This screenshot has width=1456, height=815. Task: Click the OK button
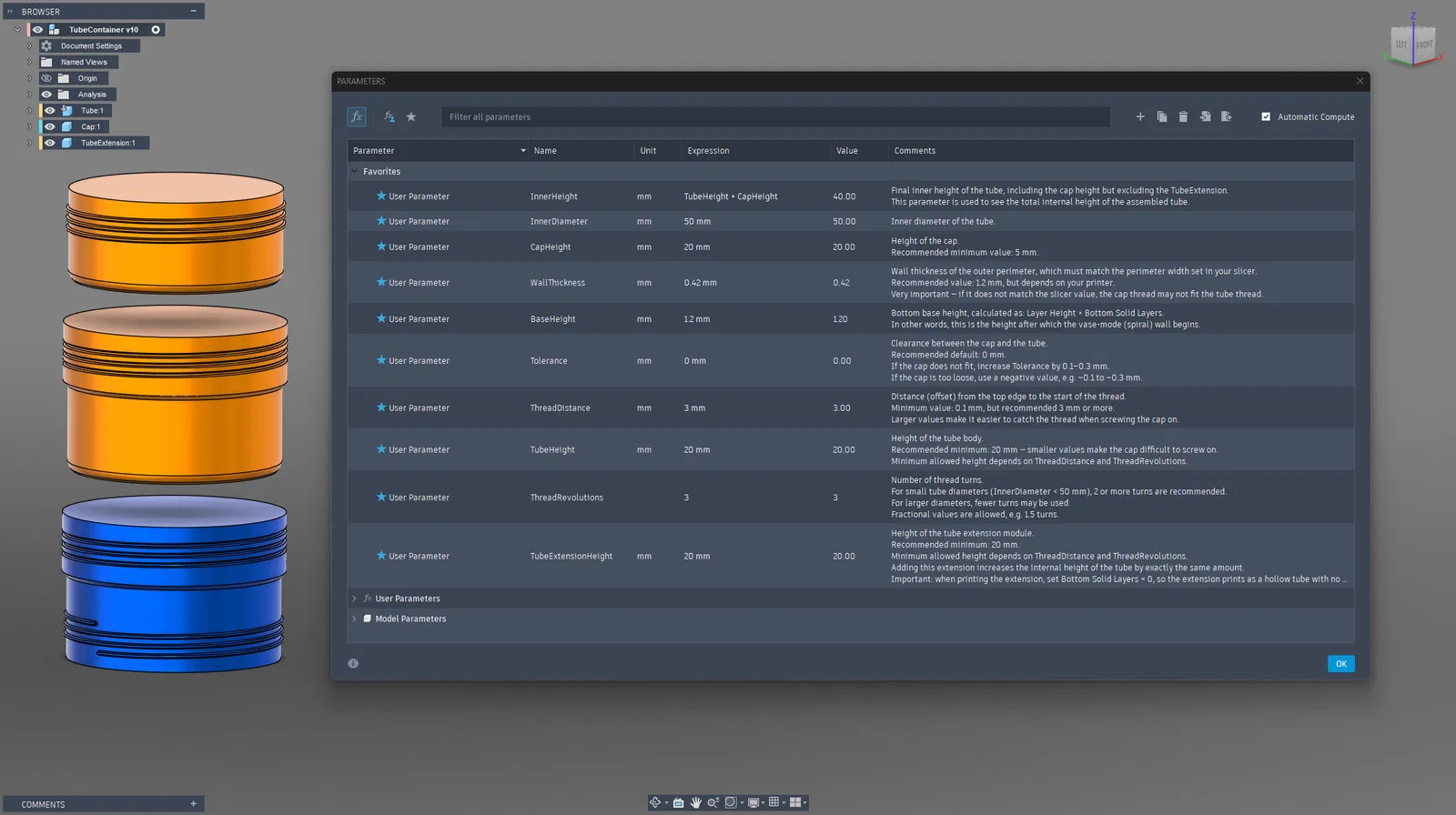click(x=1341, y=664)
